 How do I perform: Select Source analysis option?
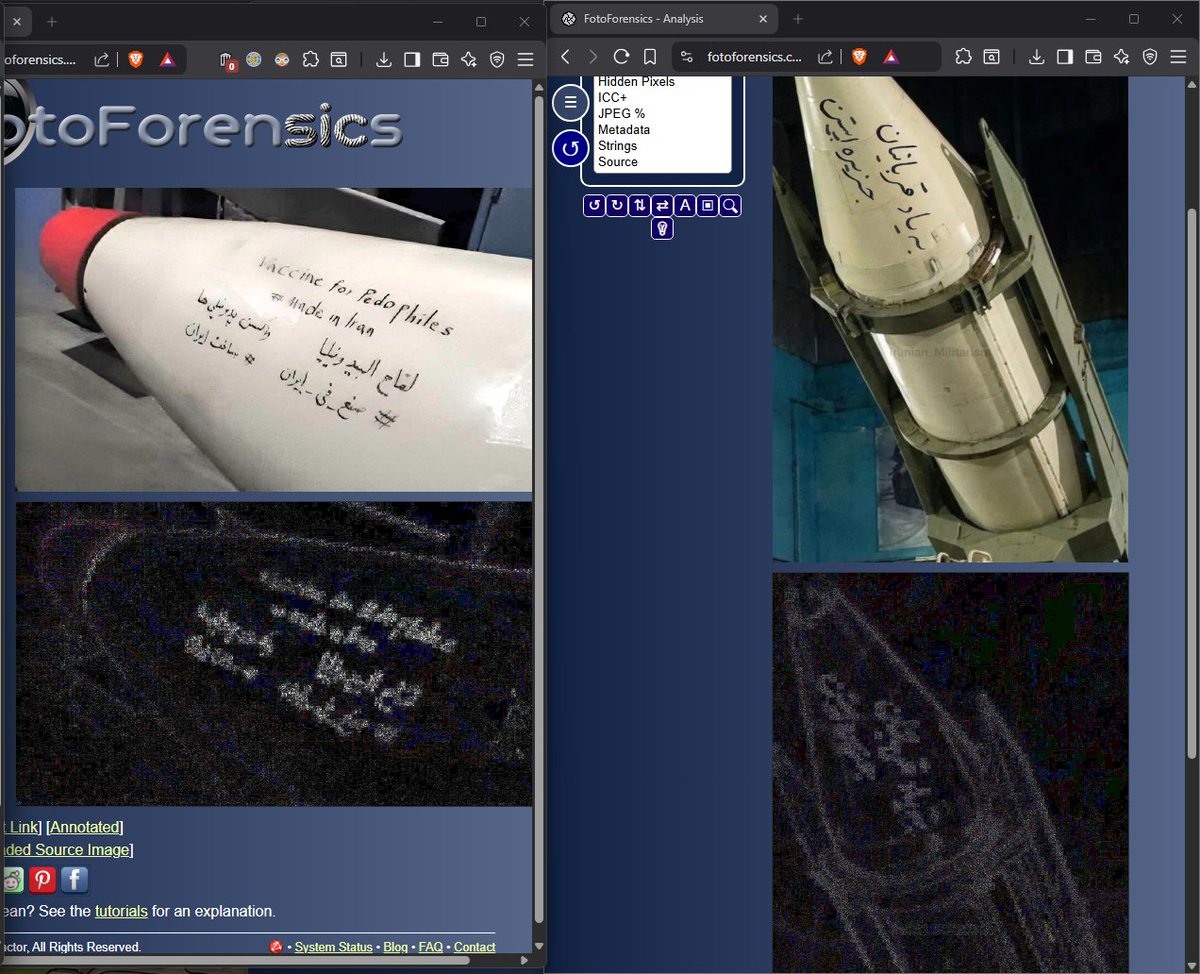click(x=618, y=162)
